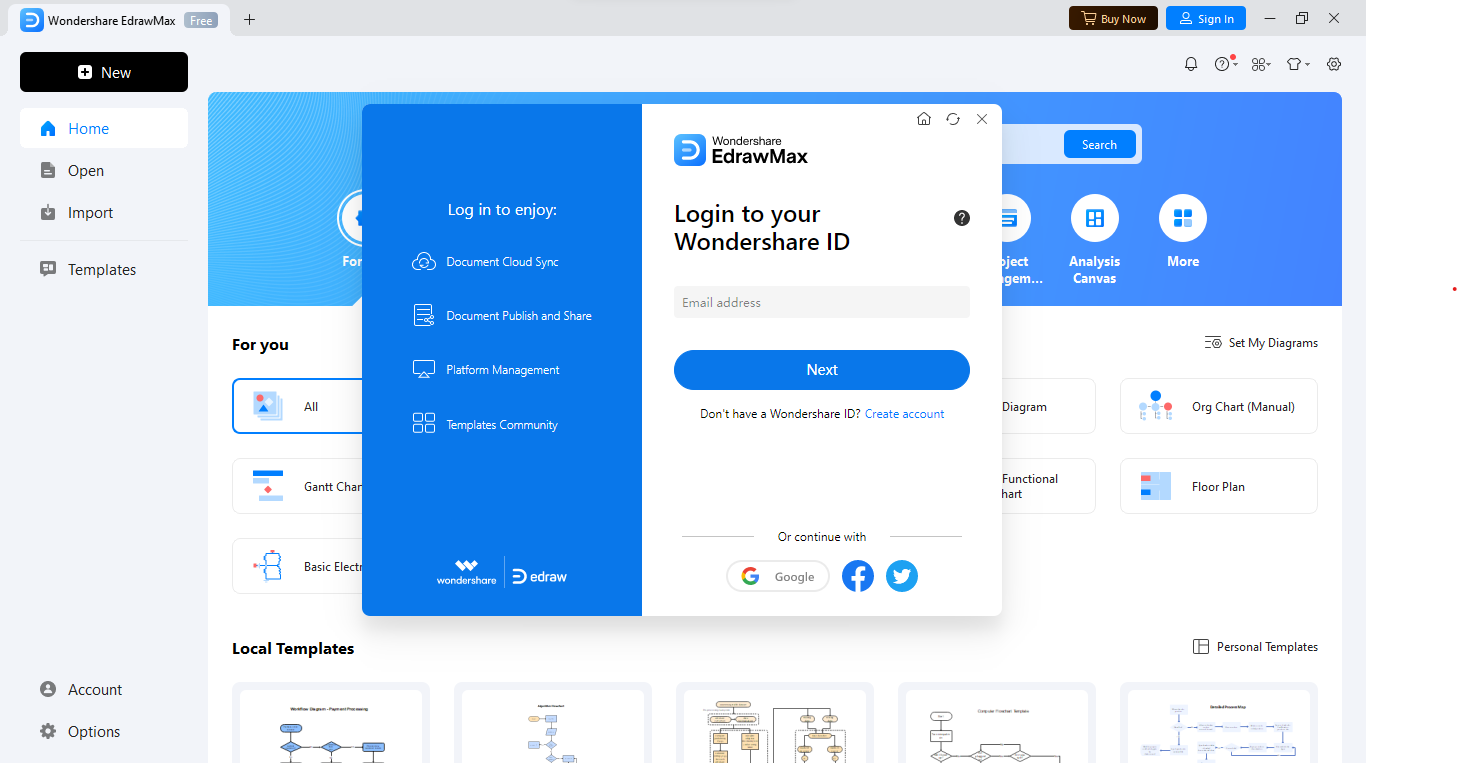1458x763 pixels.
Task: Open the Detailed Process Map thumbnail
Action: (1219, 723)
